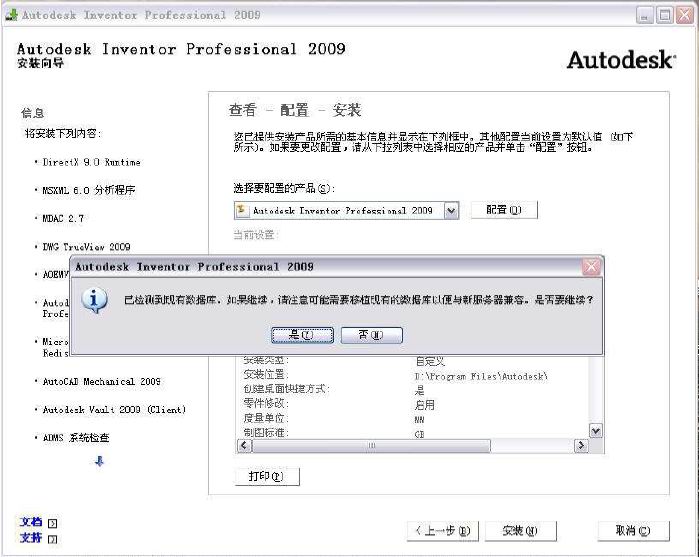Click the 是(Y) button in the dialog

point(302,335)
